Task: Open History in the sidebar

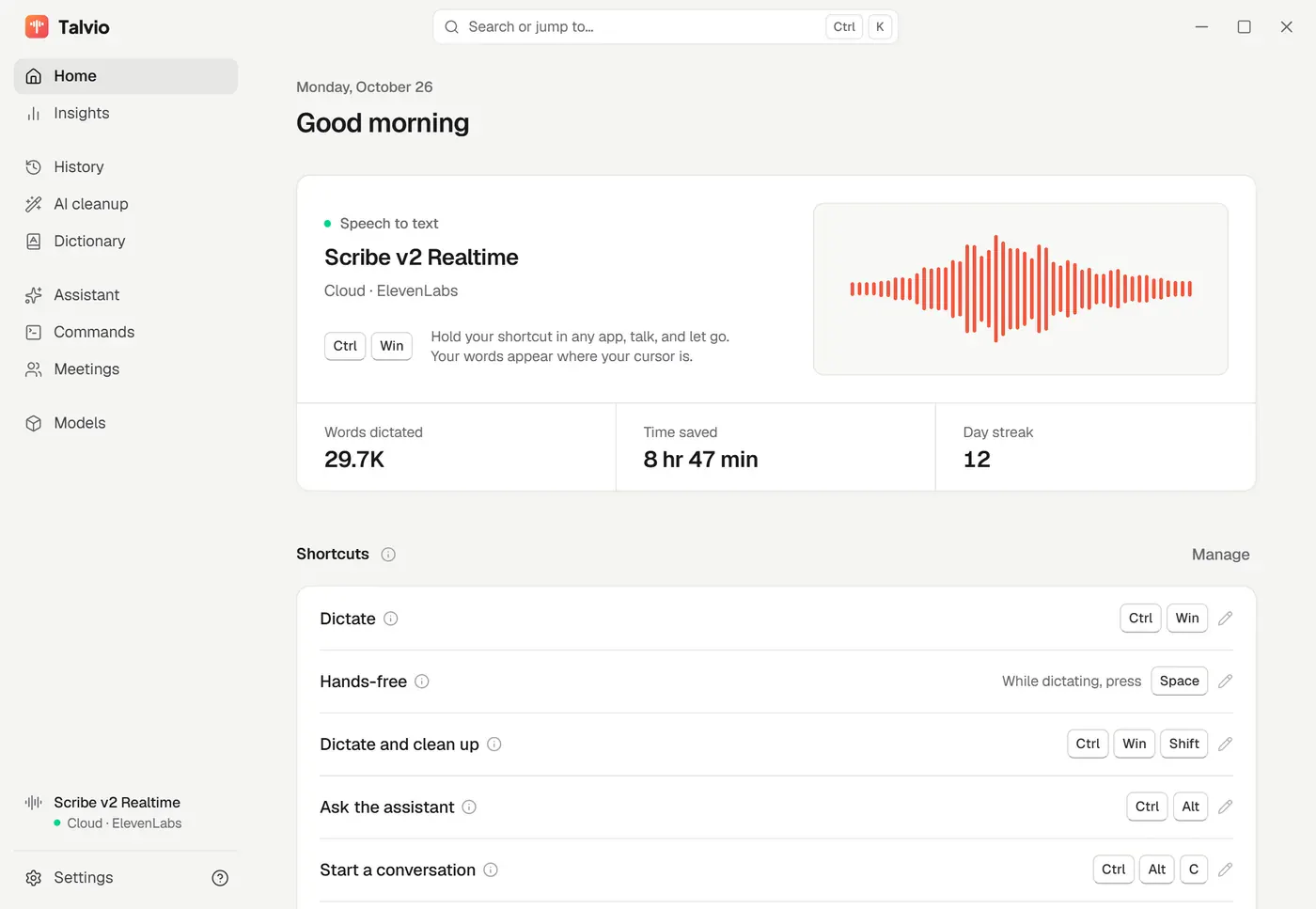Action: tap(126, 167)
